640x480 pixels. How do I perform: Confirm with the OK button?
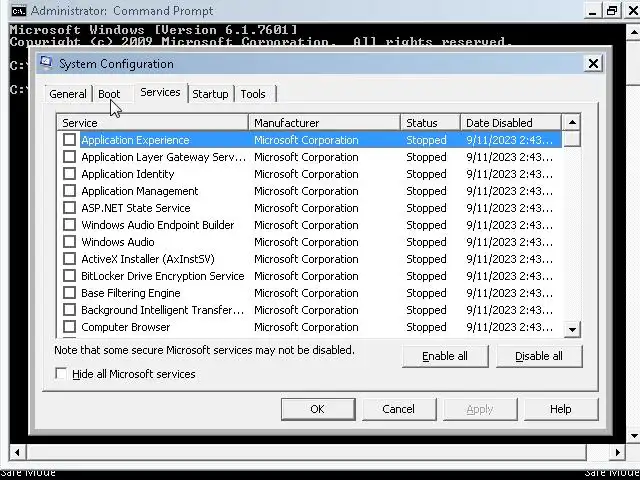(x=318, y=409)
